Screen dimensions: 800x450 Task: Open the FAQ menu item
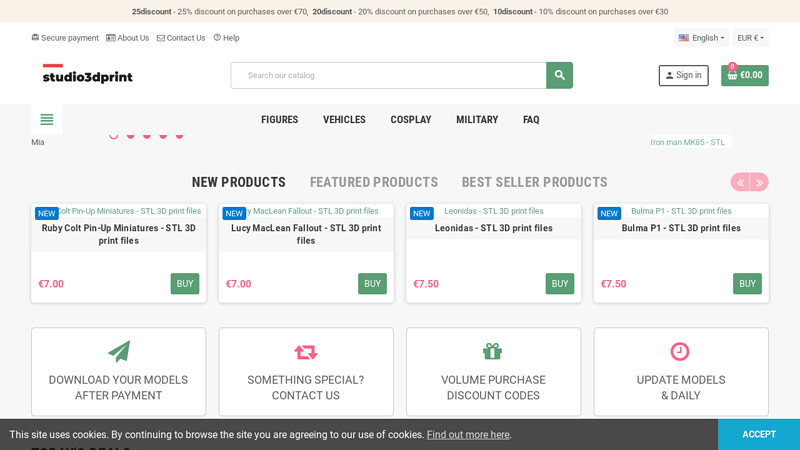[x=531, y=119]
